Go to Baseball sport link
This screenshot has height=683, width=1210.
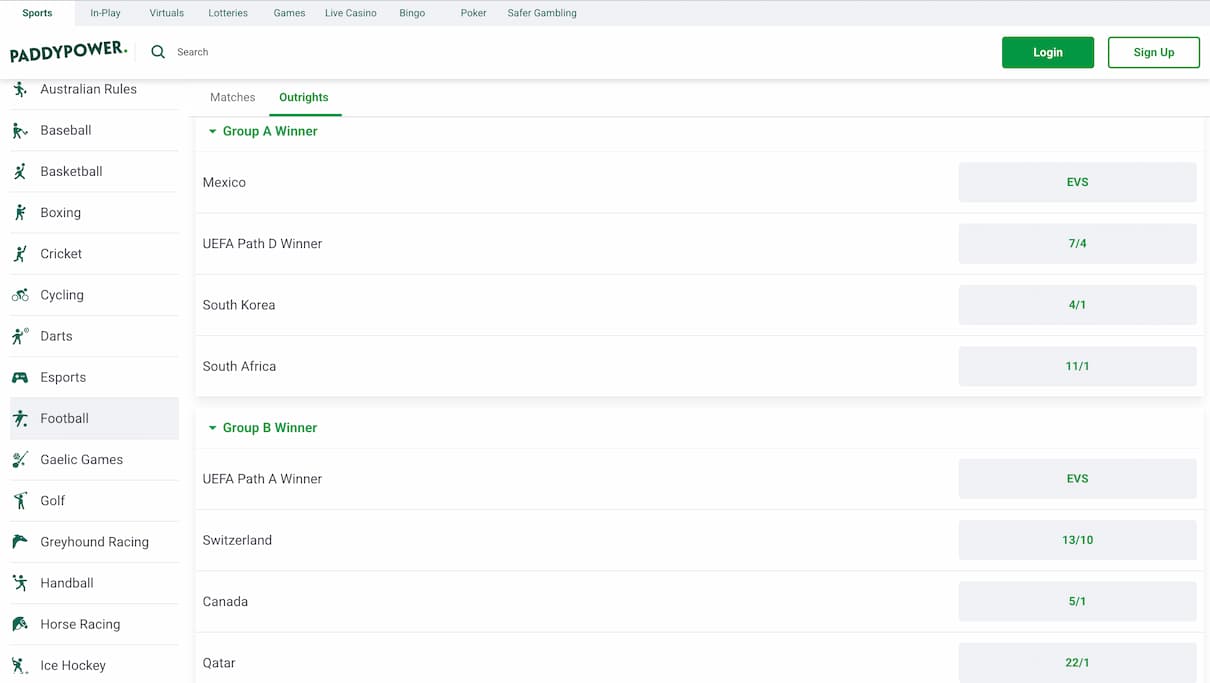(94, 130)
